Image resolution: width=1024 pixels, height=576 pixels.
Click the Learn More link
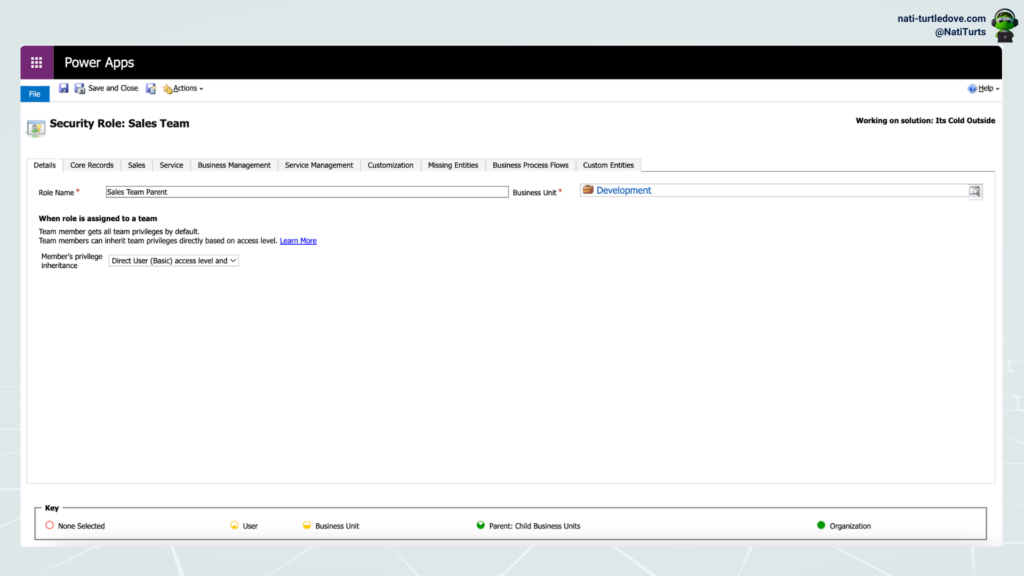click(298, 241)
